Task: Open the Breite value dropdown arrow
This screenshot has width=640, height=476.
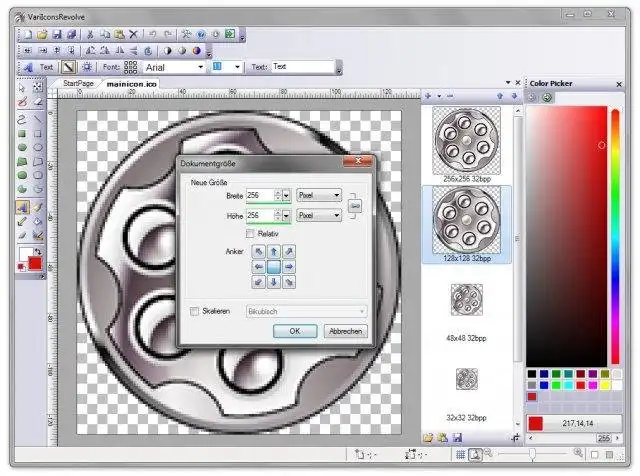Action: pyautogui.click(x=287, y=195)
